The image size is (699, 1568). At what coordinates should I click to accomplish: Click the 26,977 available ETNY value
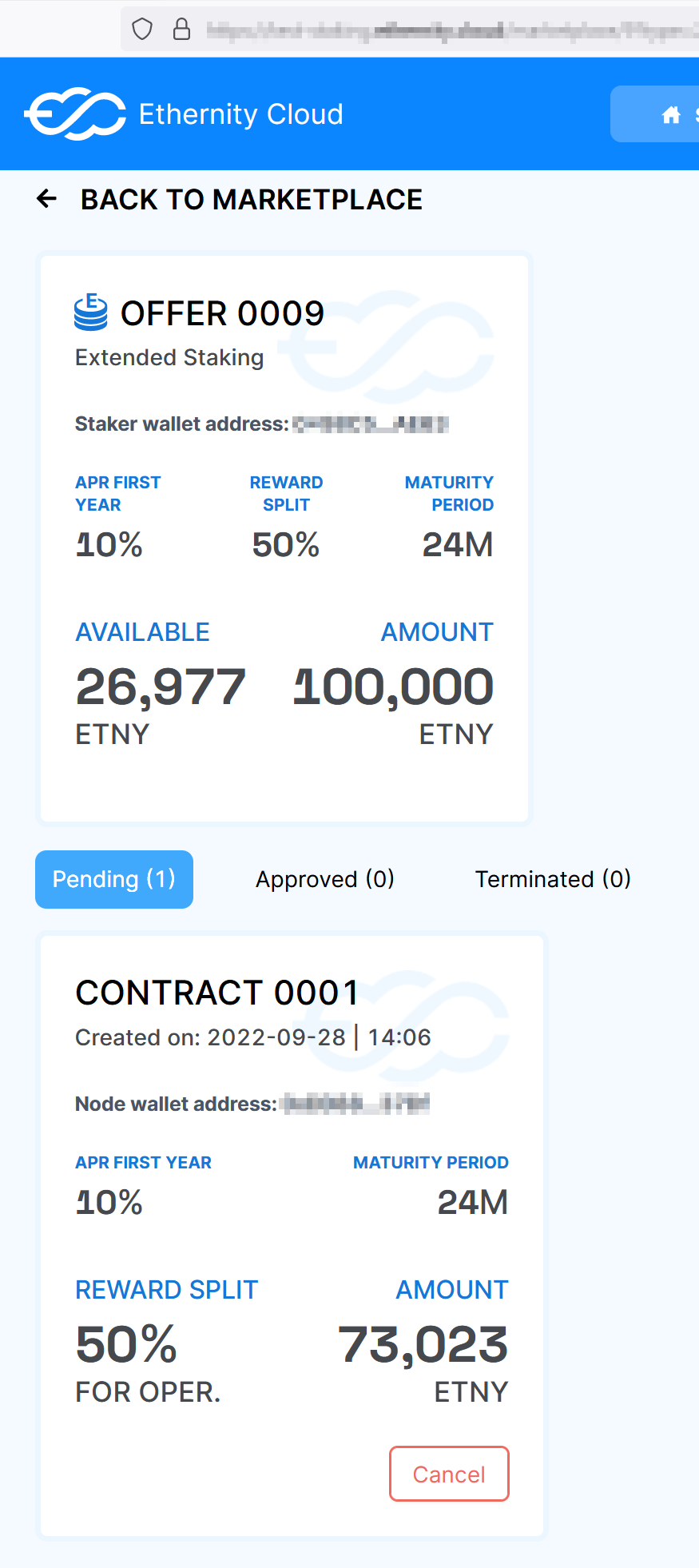[x=161, y=687]
